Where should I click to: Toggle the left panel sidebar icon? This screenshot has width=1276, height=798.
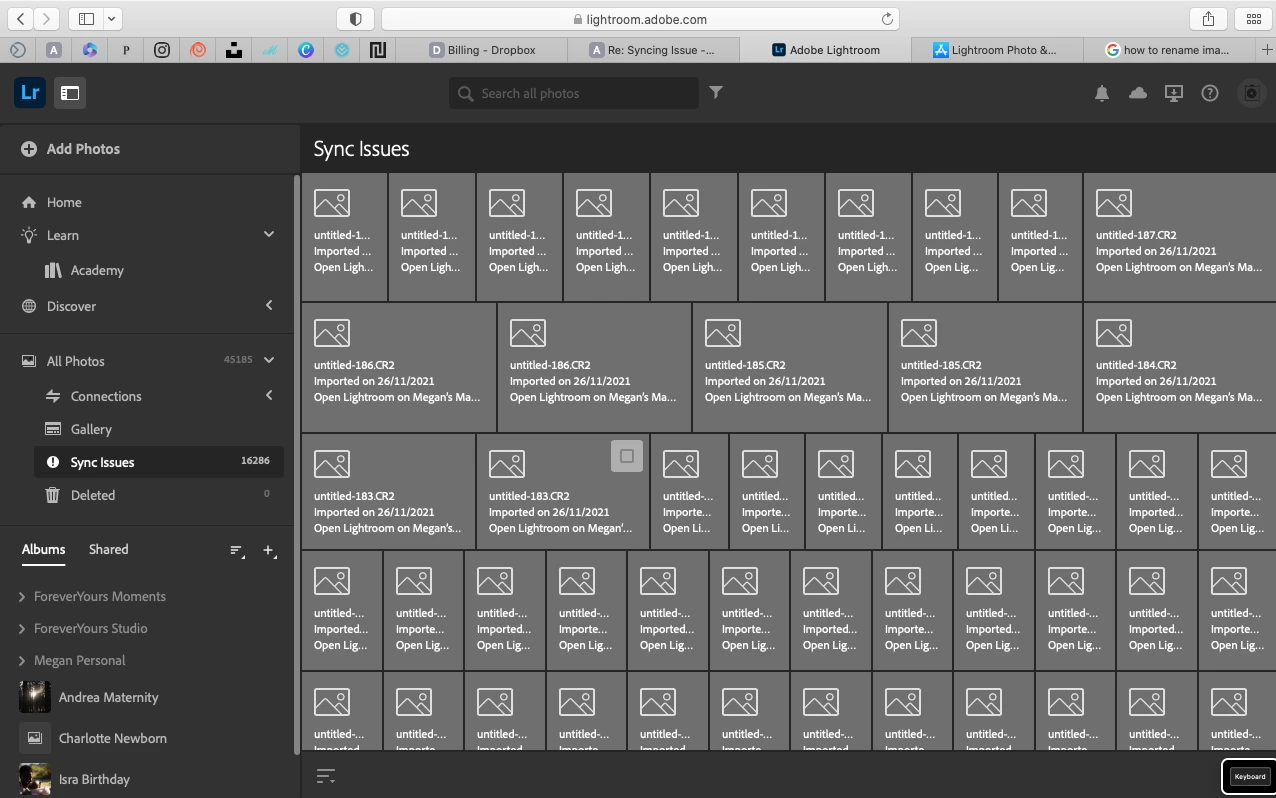click(70, 93)
